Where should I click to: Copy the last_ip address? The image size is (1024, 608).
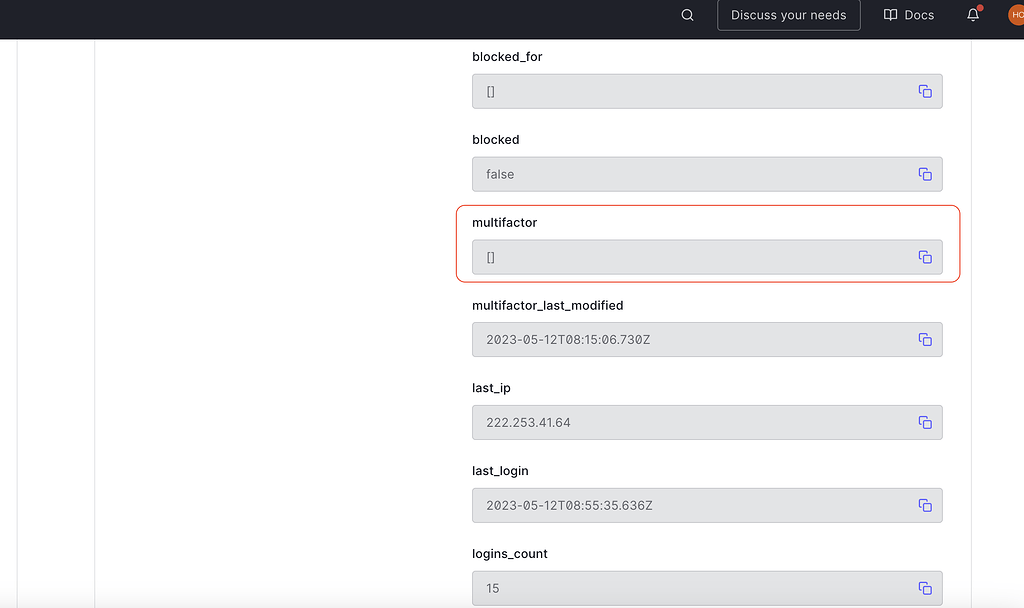(925, 422)
